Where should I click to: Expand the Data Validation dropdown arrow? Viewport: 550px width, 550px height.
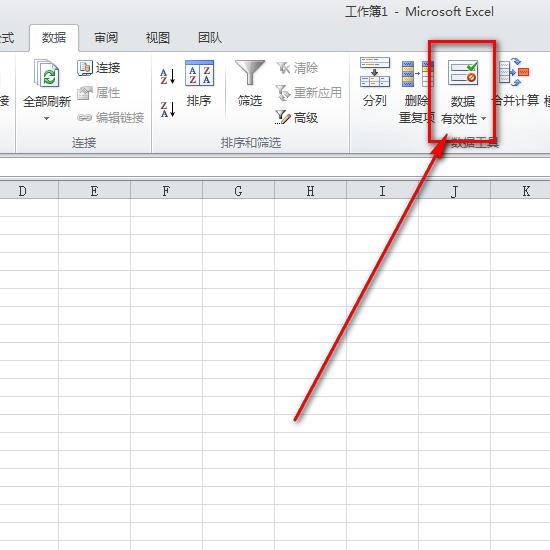click(x=484, y=119)
